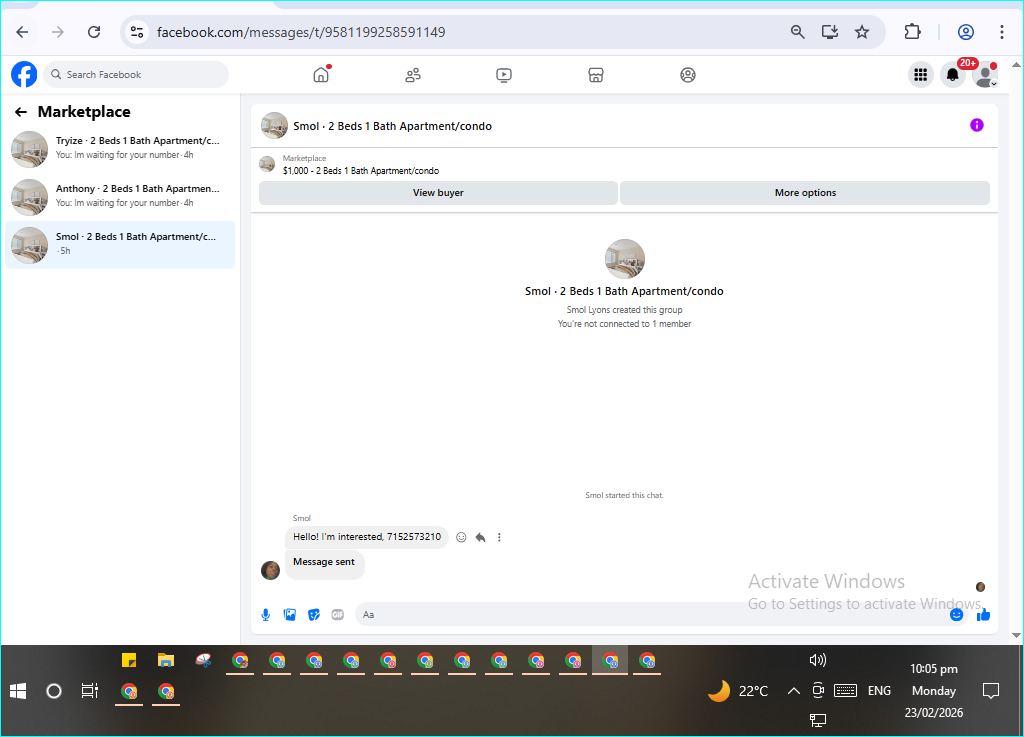The width and height of the screenshot is (1024, 737).
Task: Click the browser back arrow
Action: (x=22, y=32)
